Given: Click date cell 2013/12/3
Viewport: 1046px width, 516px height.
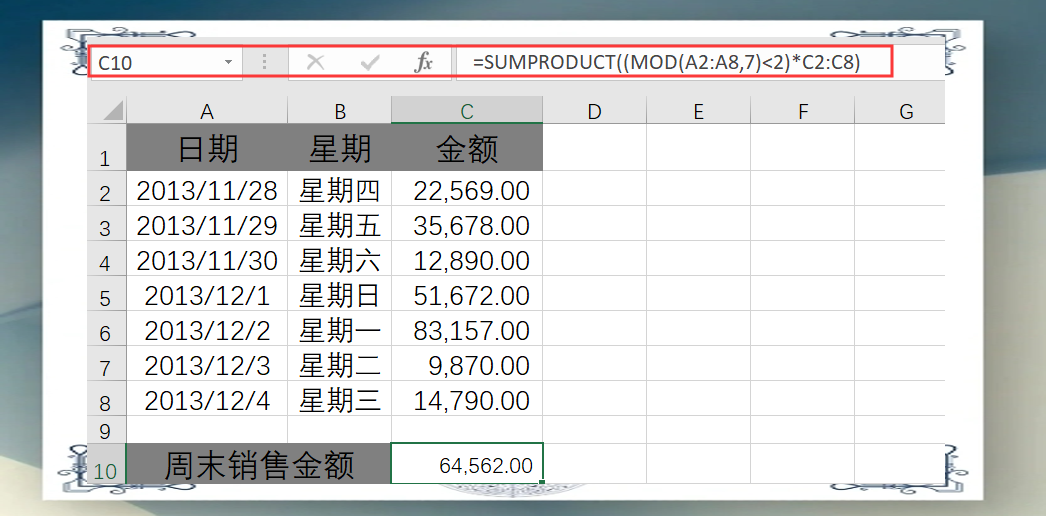Looking at the screenshot, I should (207, 363).
